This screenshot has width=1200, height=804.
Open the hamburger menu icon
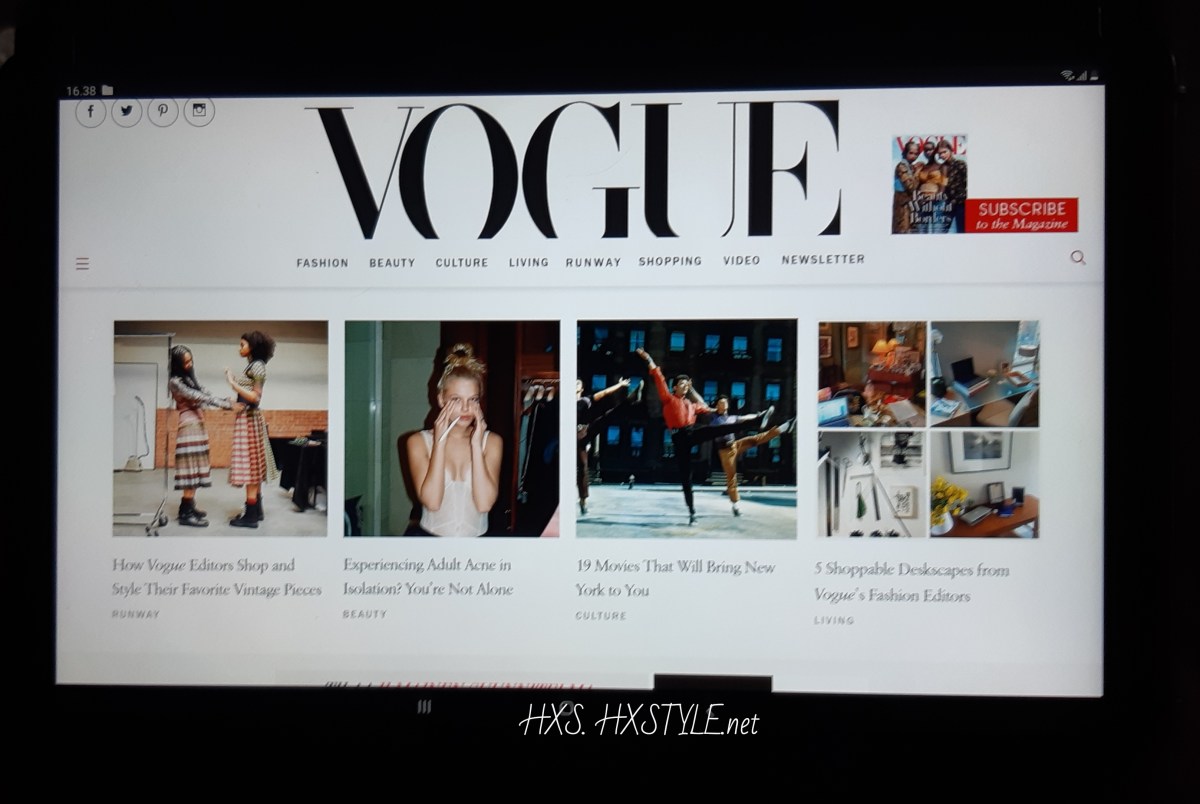click(x=82, y=264)
